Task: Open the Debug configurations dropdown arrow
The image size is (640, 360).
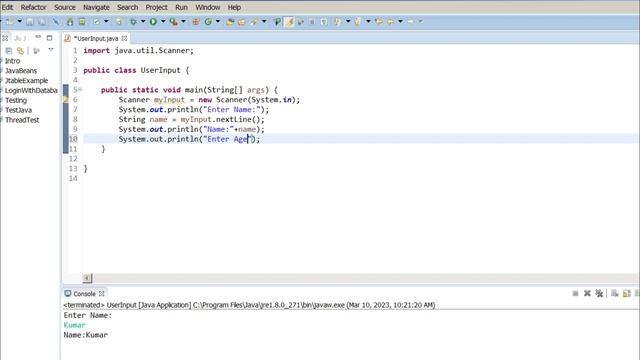Action: click(143, 21)
